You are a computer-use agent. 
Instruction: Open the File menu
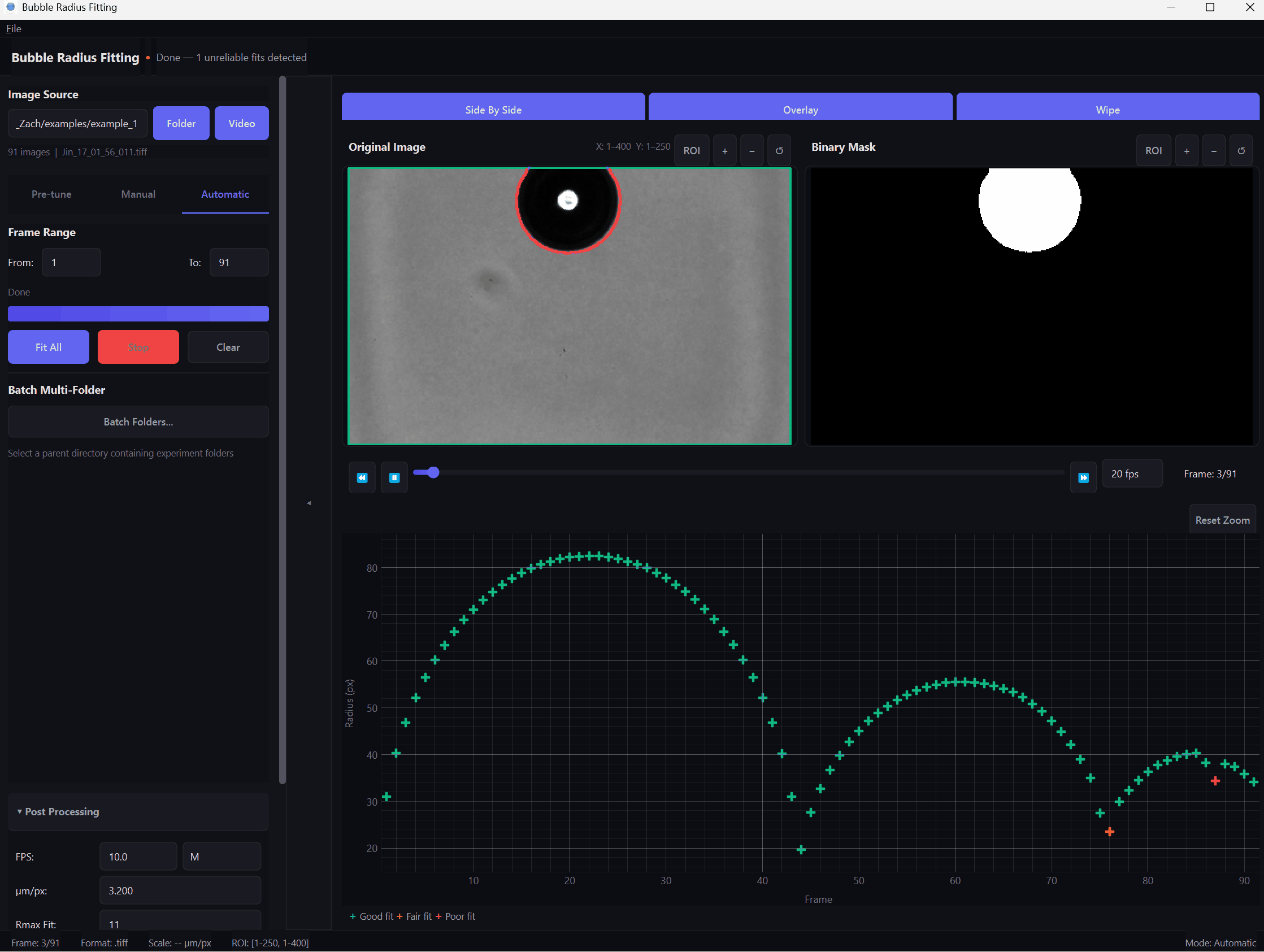[x=13, y=29]
